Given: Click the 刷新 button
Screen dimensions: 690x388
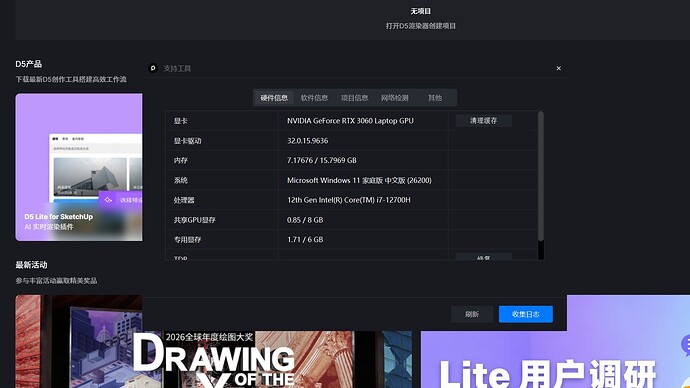Looking at the screenshot, I should coord(472,314).
